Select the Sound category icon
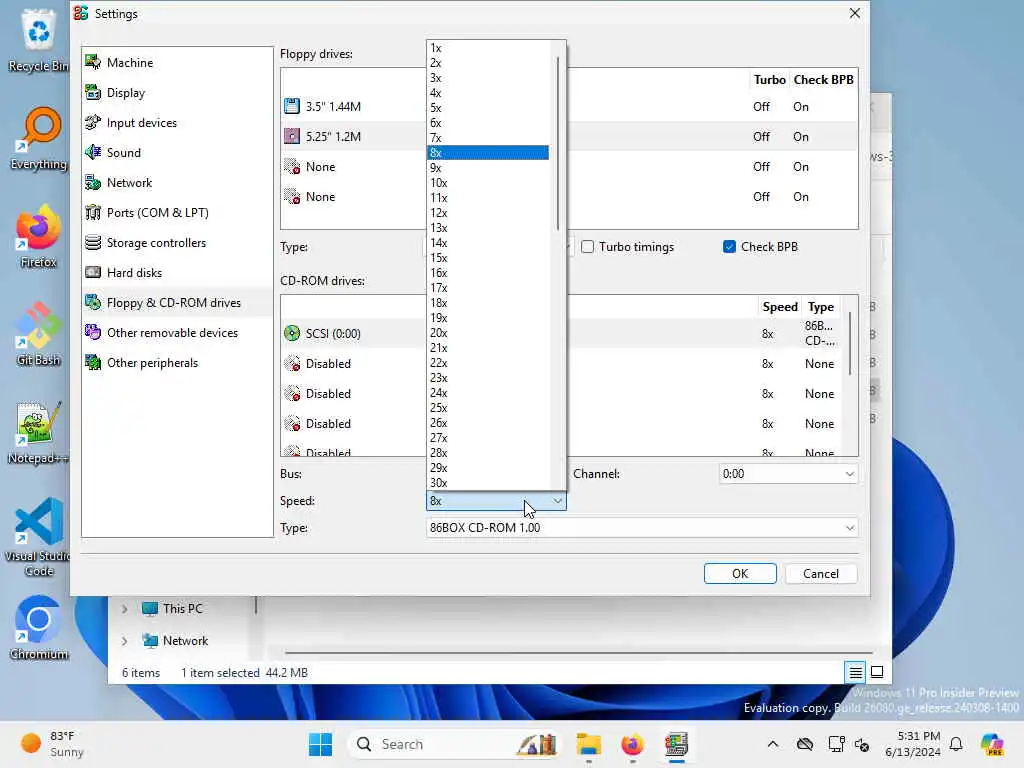Viewport: 1024px width, 768px height. 93,153
